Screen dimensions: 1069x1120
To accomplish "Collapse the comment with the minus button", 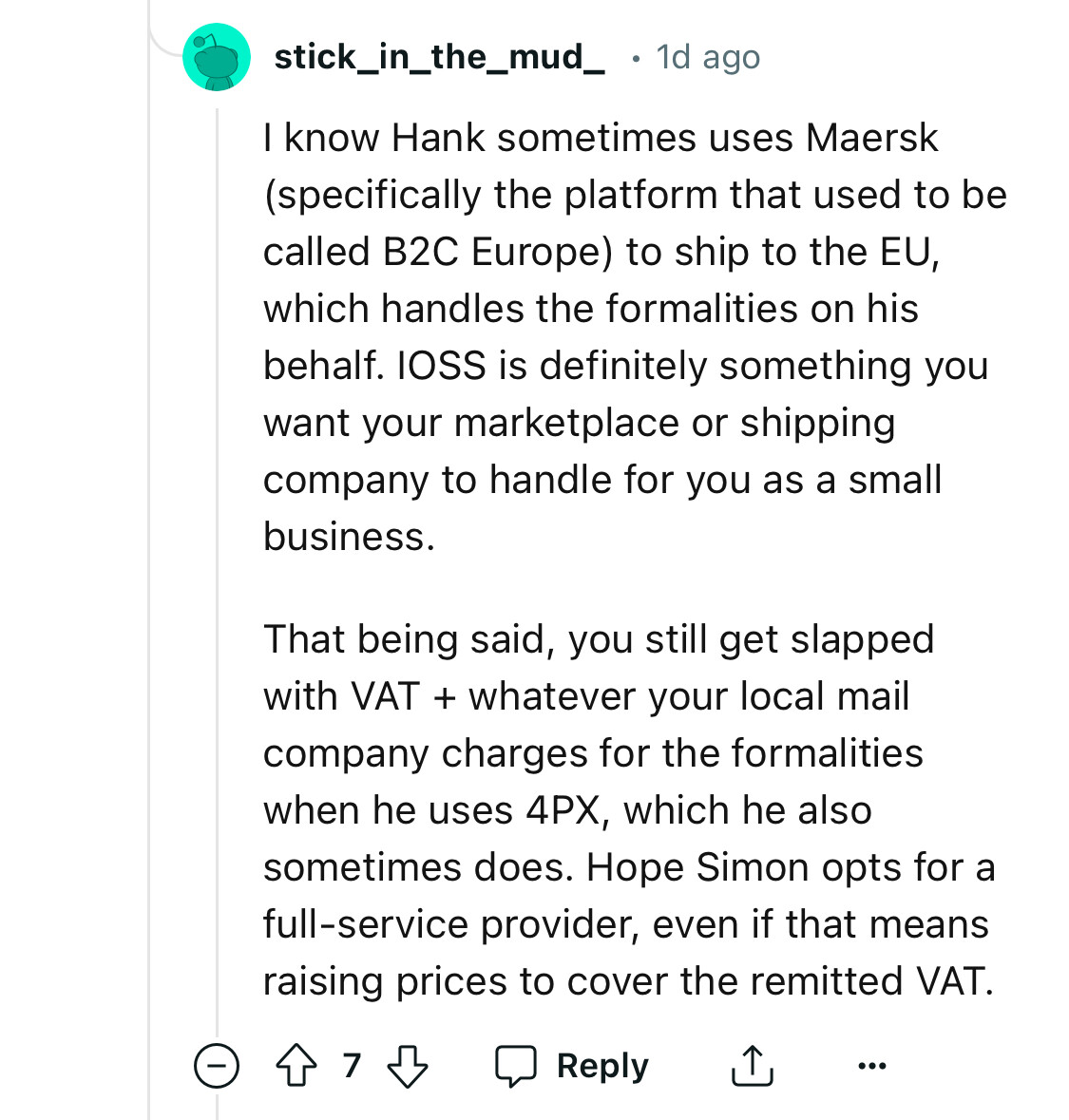I will 217,1066.
